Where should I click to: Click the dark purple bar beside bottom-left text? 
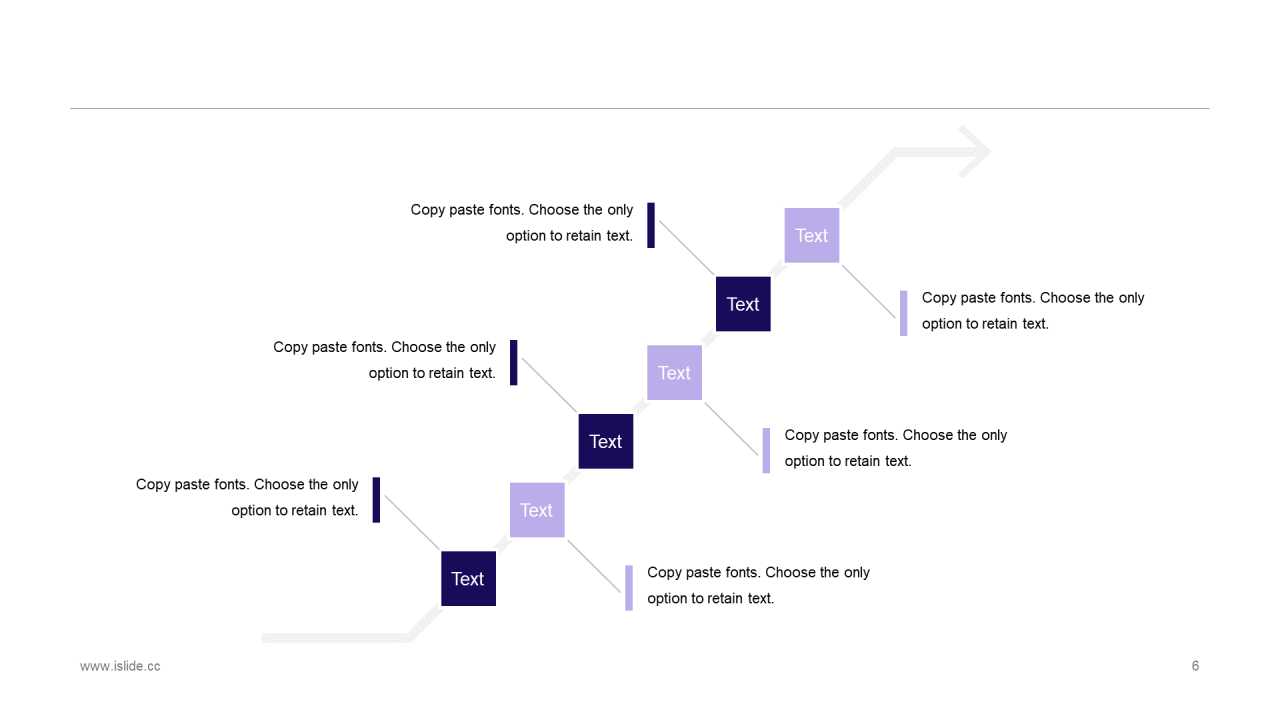[x=376, y=500]
